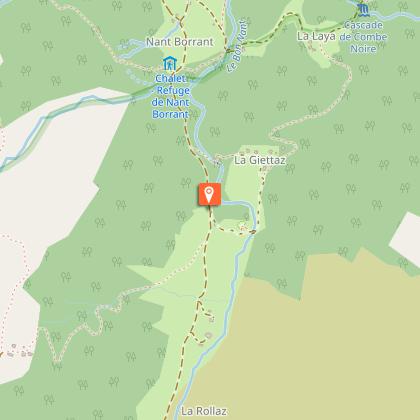Select the small hut on the loop trail above La Rollaz
420x420 pixels.
point(209,335)
